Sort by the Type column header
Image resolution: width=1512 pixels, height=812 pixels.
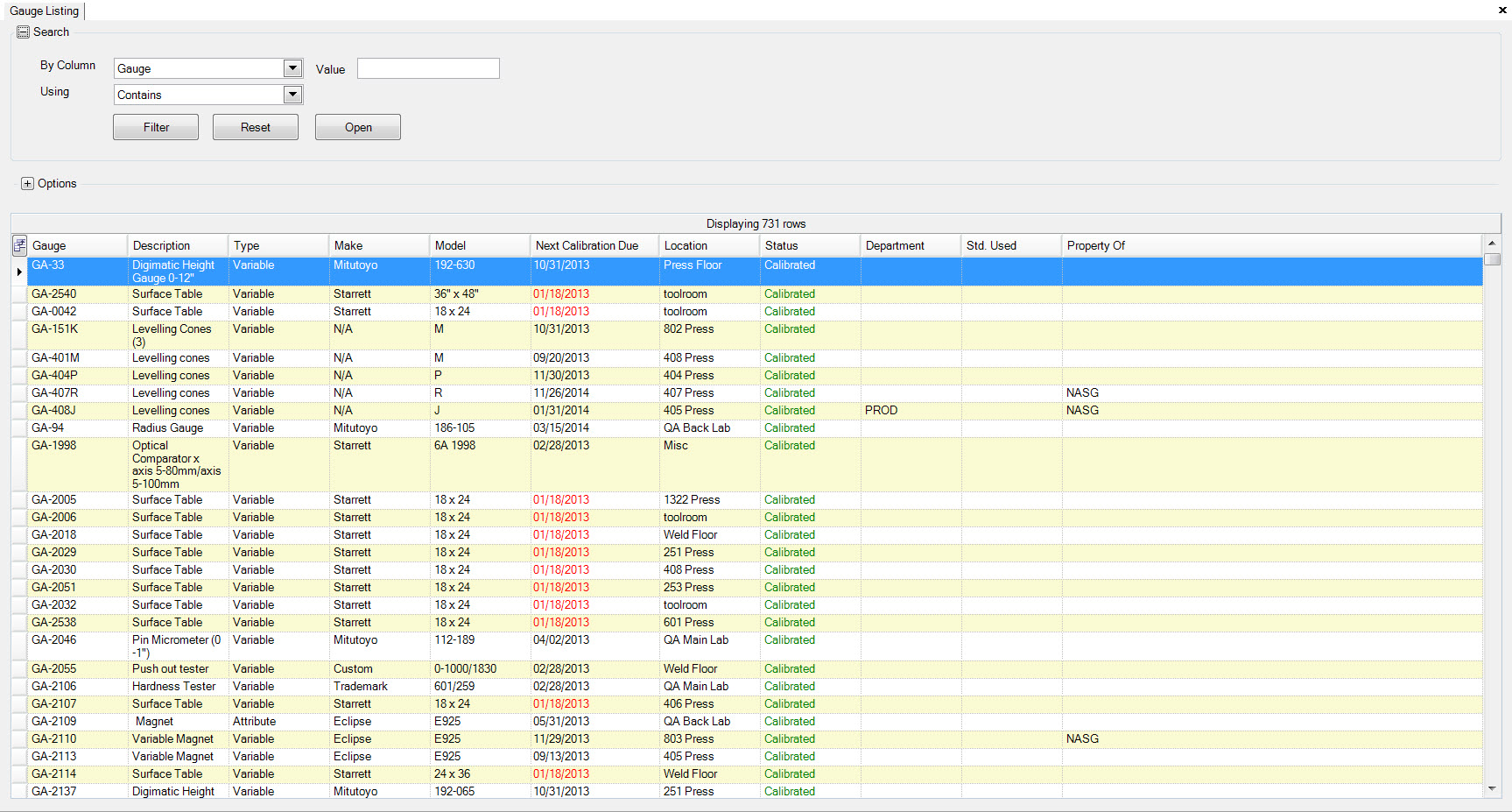279,245
